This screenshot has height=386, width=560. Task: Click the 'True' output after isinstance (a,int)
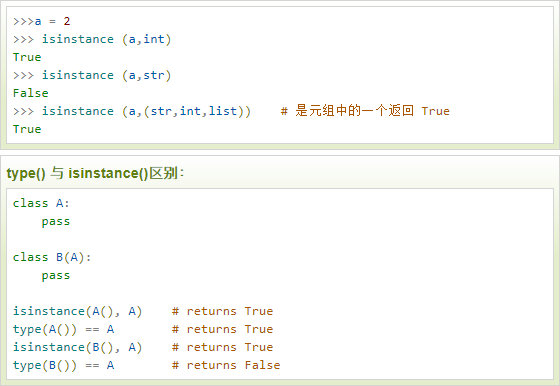[x=27, y=57]
